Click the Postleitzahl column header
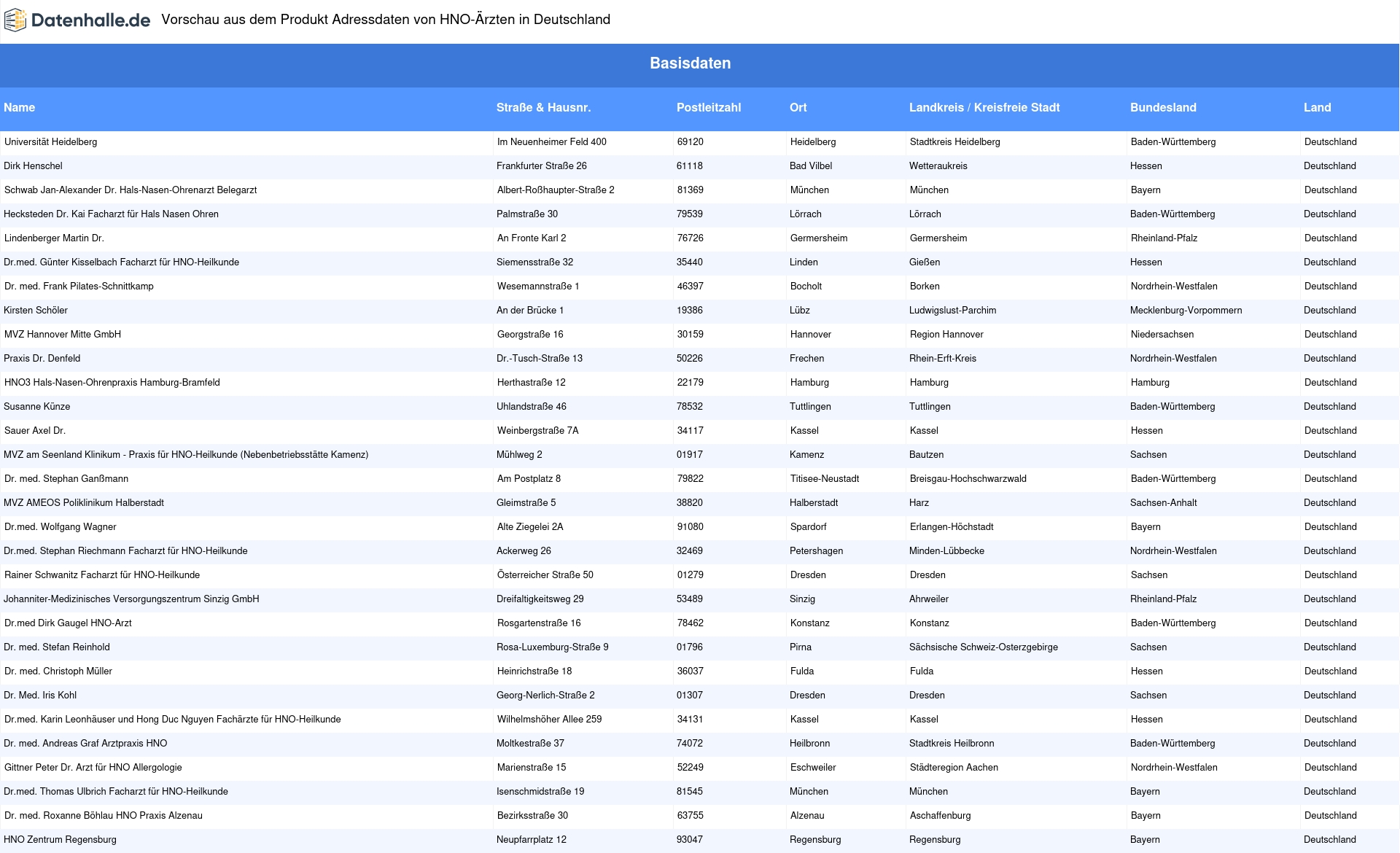 (708, 108)
